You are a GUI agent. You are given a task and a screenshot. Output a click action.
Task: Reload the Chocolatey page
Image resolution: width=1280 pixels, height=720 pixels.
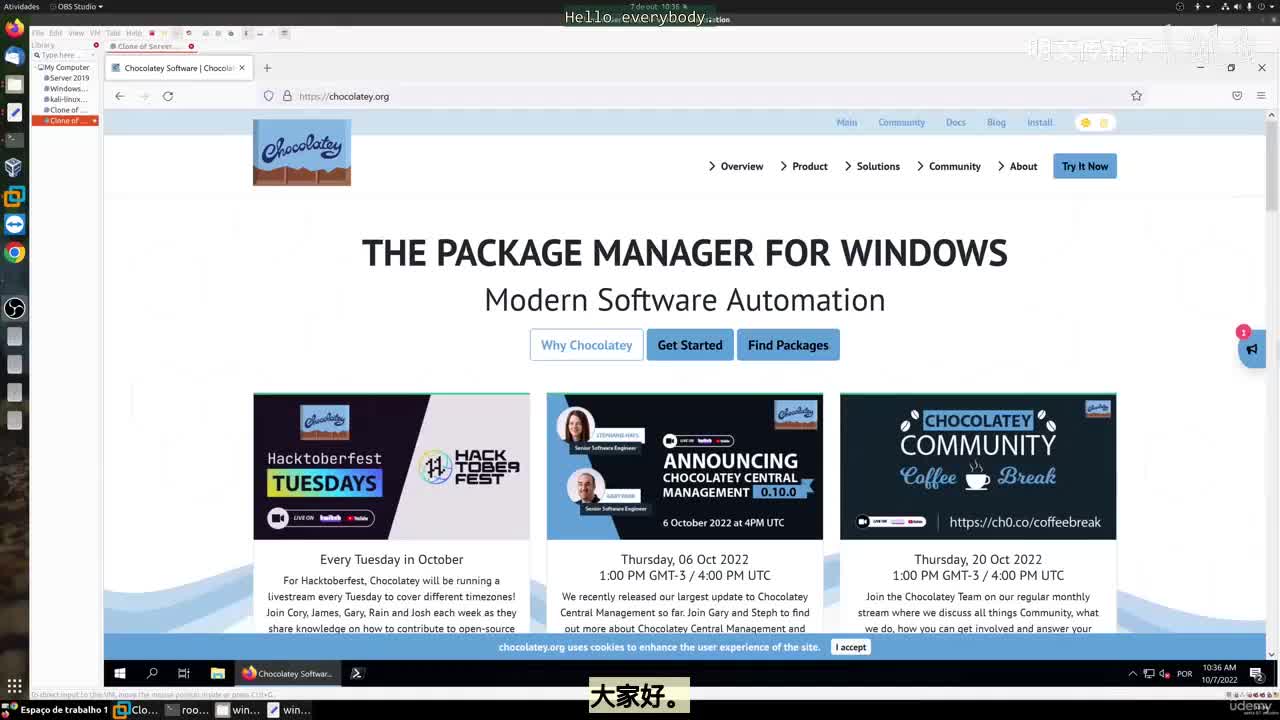168,96
